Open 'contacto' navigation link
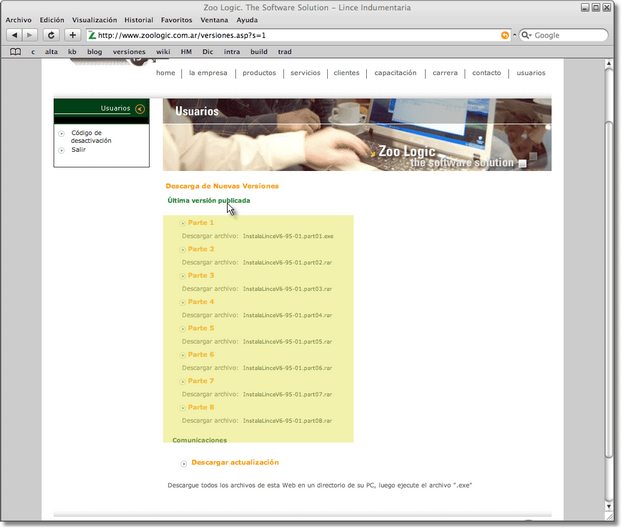Screen dimensions: 622x529 (486, 73)
